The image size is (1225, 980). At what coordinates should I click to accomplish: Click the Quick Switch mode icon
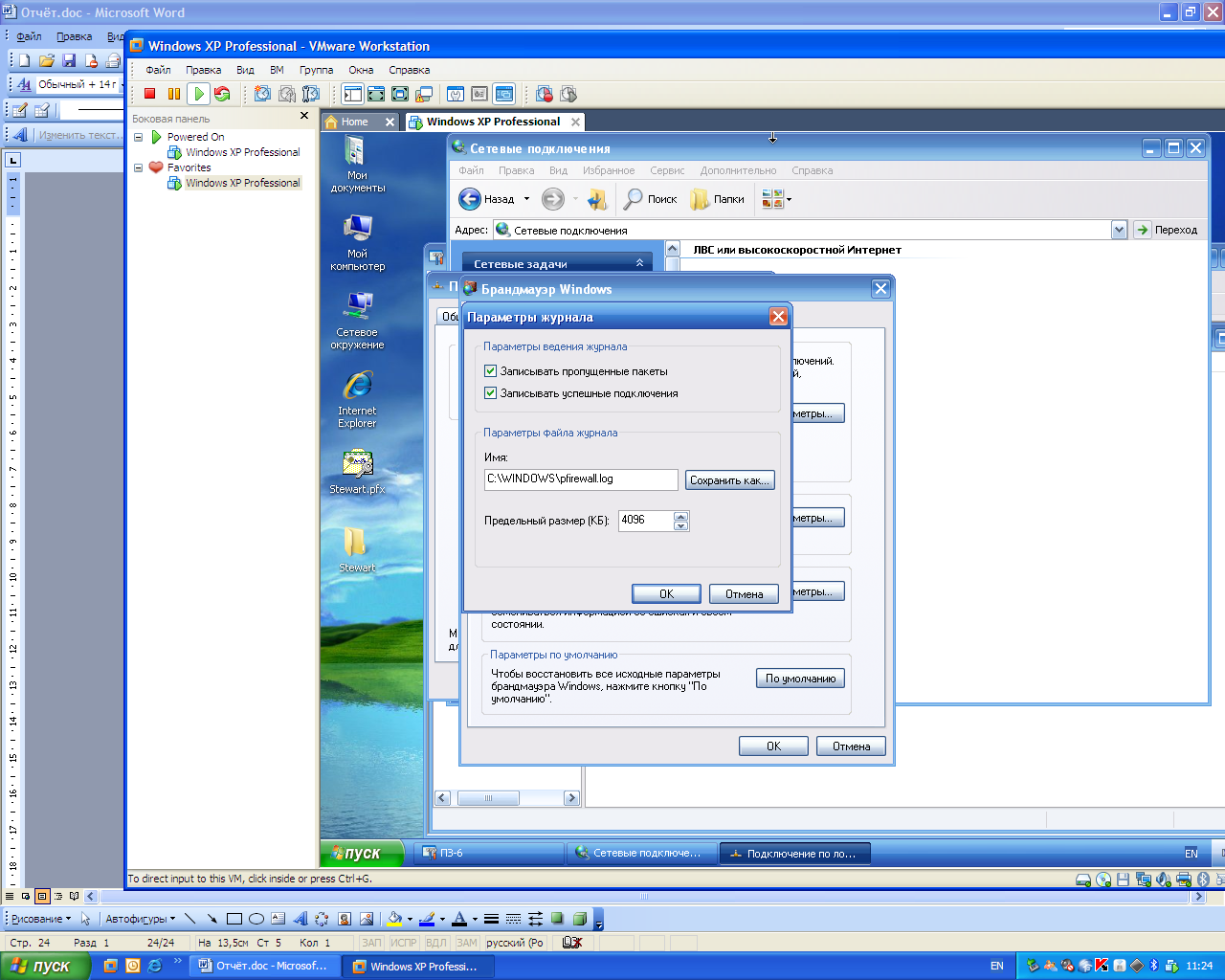click(377, 94)
